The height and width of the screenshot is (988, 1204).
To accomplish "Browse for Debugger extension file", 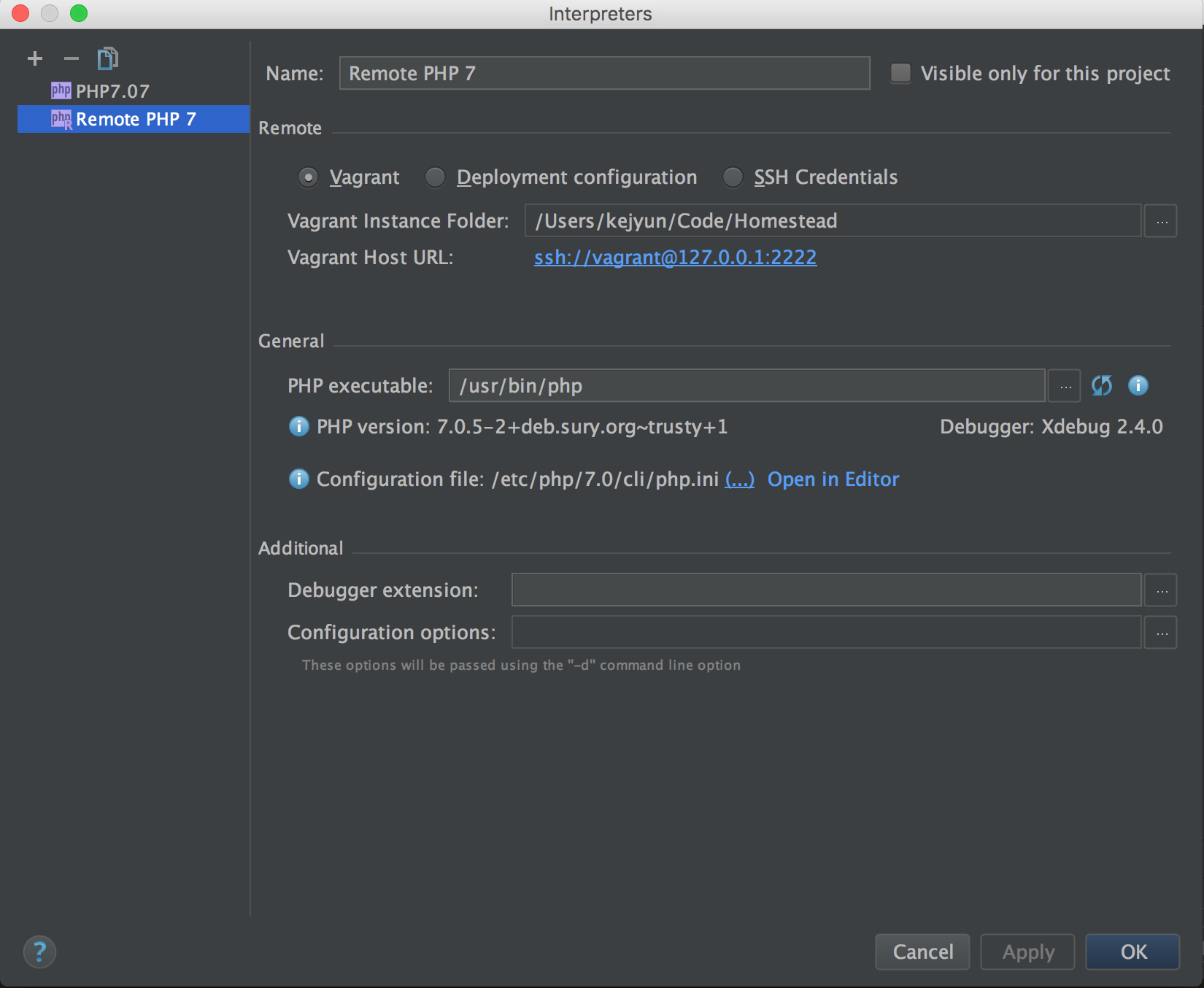I will click(x=1161, y=590).
